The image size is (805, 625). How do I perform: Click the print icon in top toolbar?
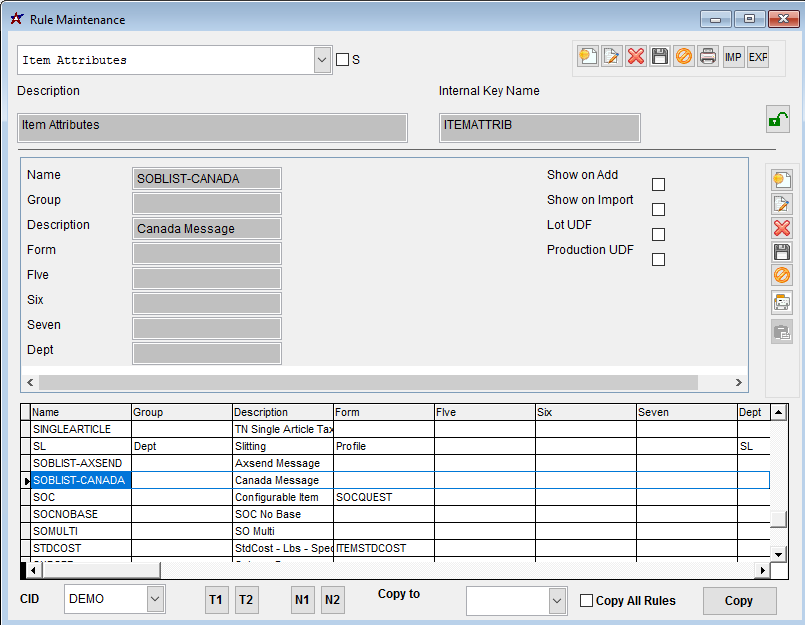(708, 57)
